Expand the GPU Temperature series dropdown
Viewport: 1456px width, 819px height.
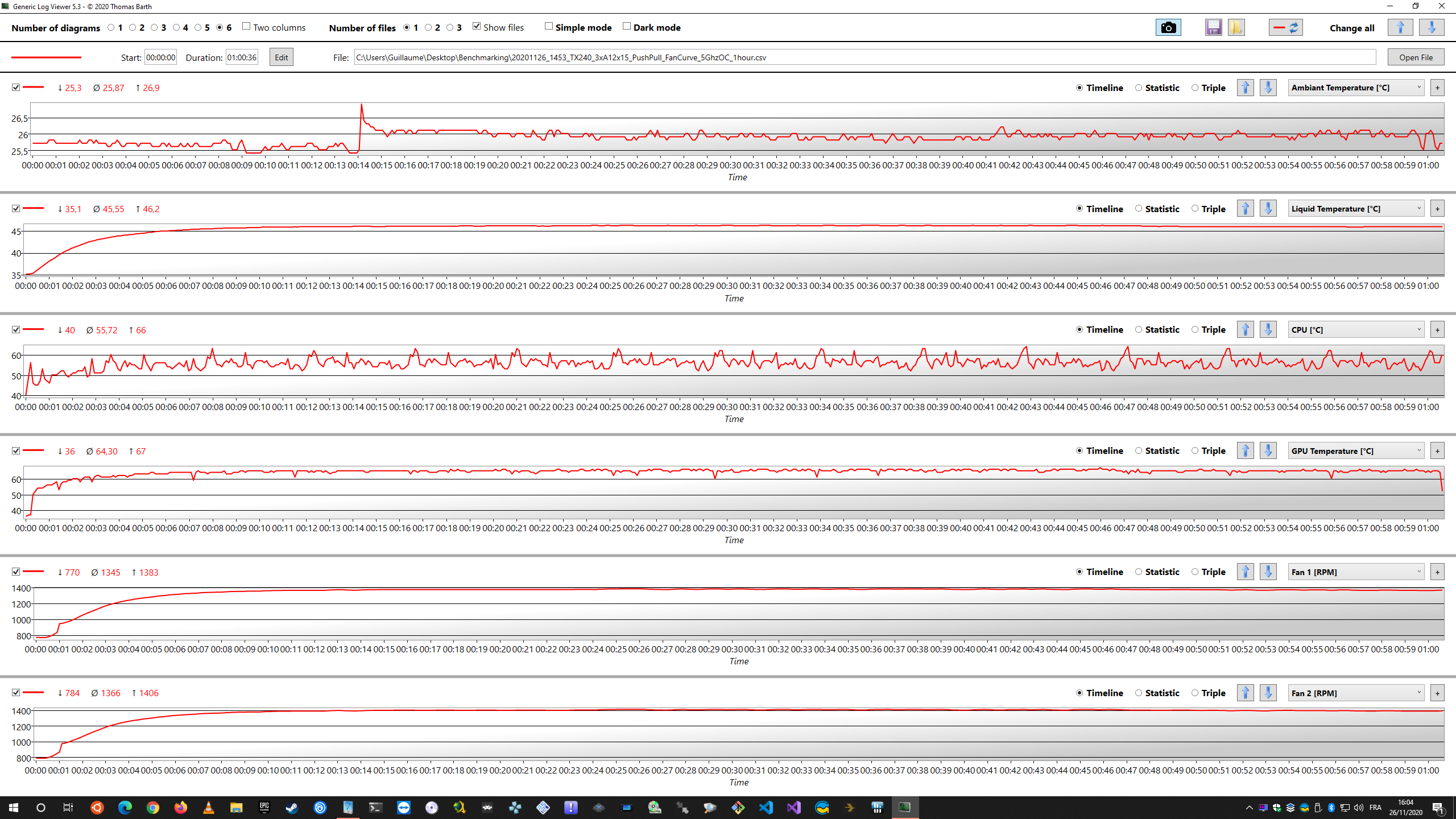tap(1355, 451)
